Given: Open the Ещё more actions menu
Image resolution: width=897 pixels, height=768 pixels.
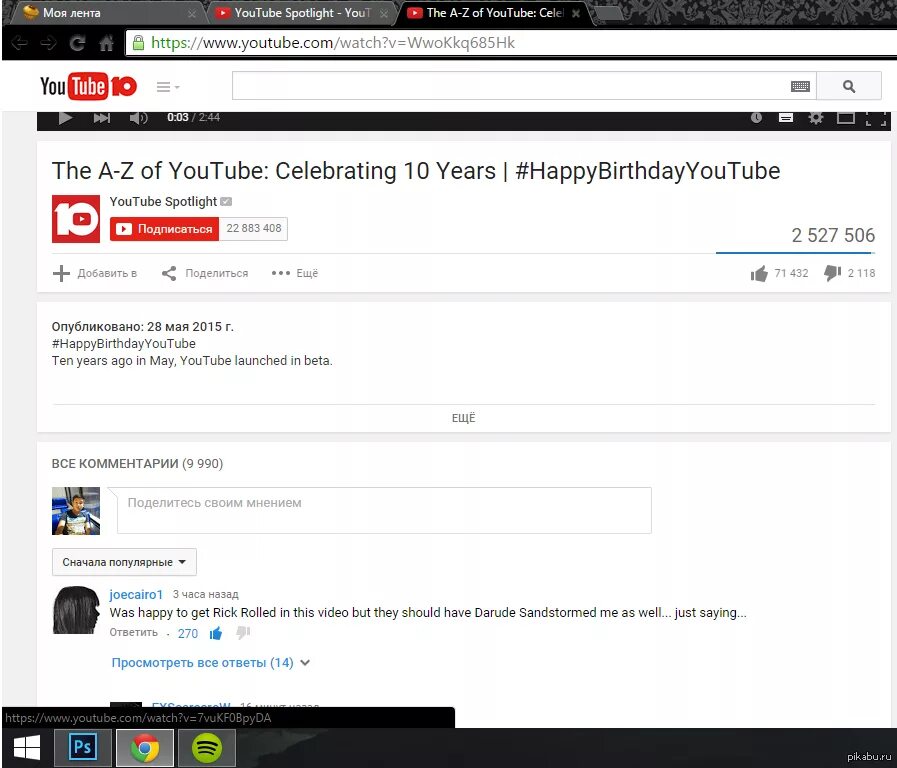Looking at the screenshot, I should [x=295, y=273].
